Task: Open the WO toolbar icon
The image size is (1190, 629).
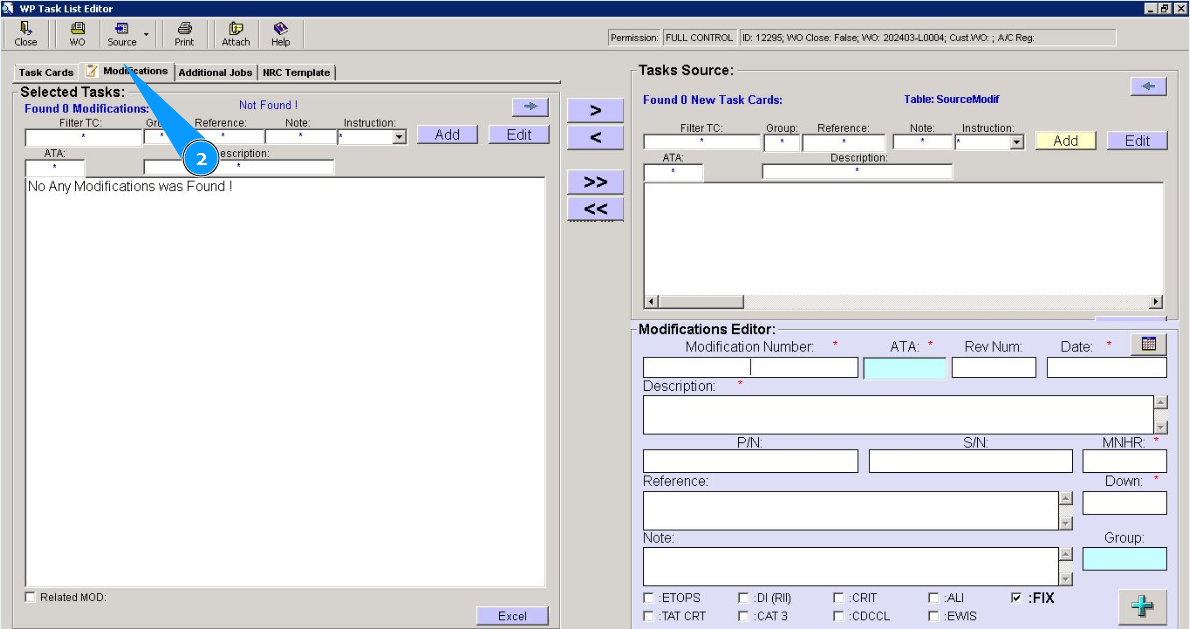Action: (x=77, y=34)
